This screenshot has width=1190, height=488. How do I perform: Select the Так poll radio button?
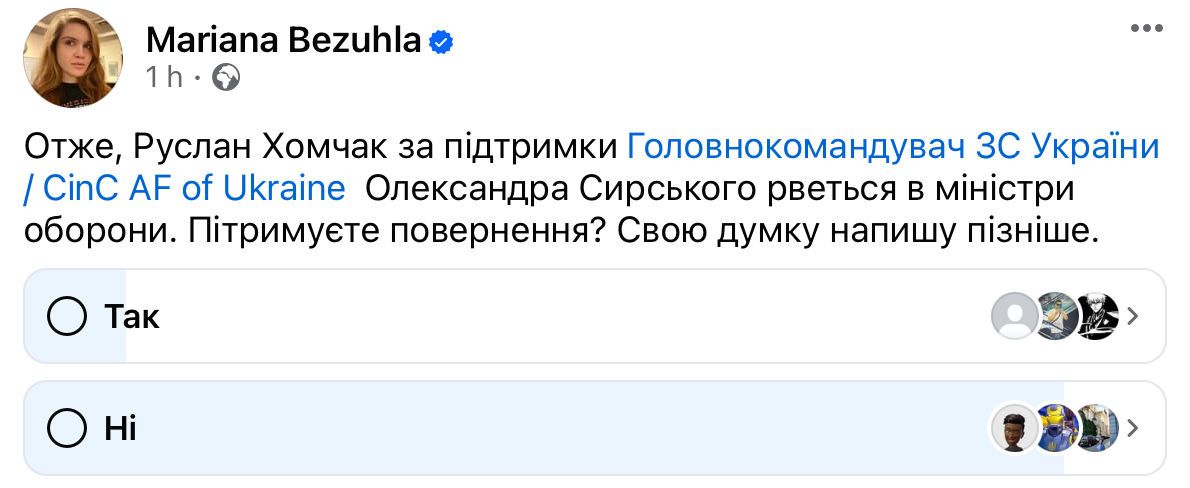(x=67, y=316)
